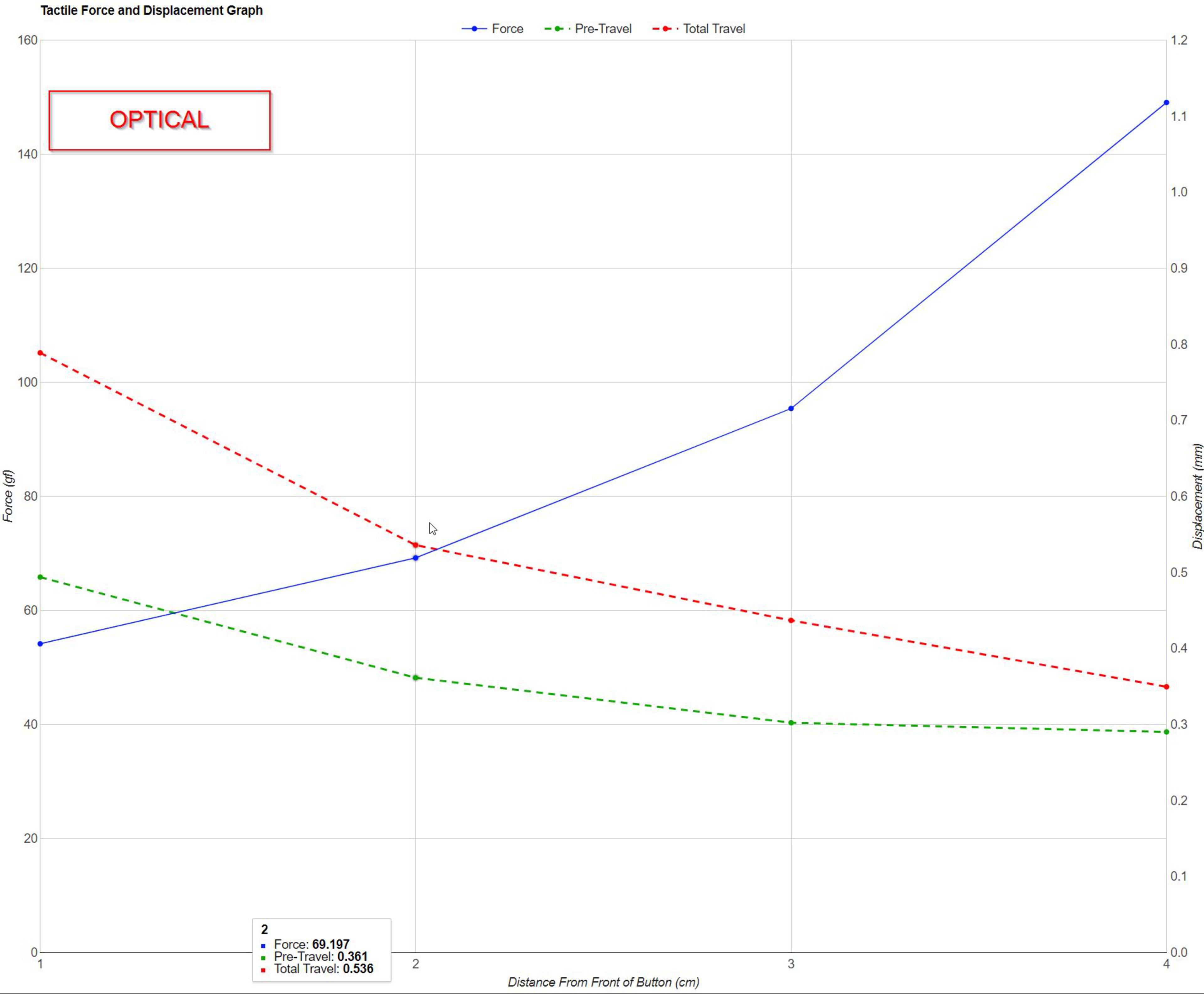Click Total Travel point at 1 cm
The height and width of the screenshot is (994, 1204).
tap(40, 353)
